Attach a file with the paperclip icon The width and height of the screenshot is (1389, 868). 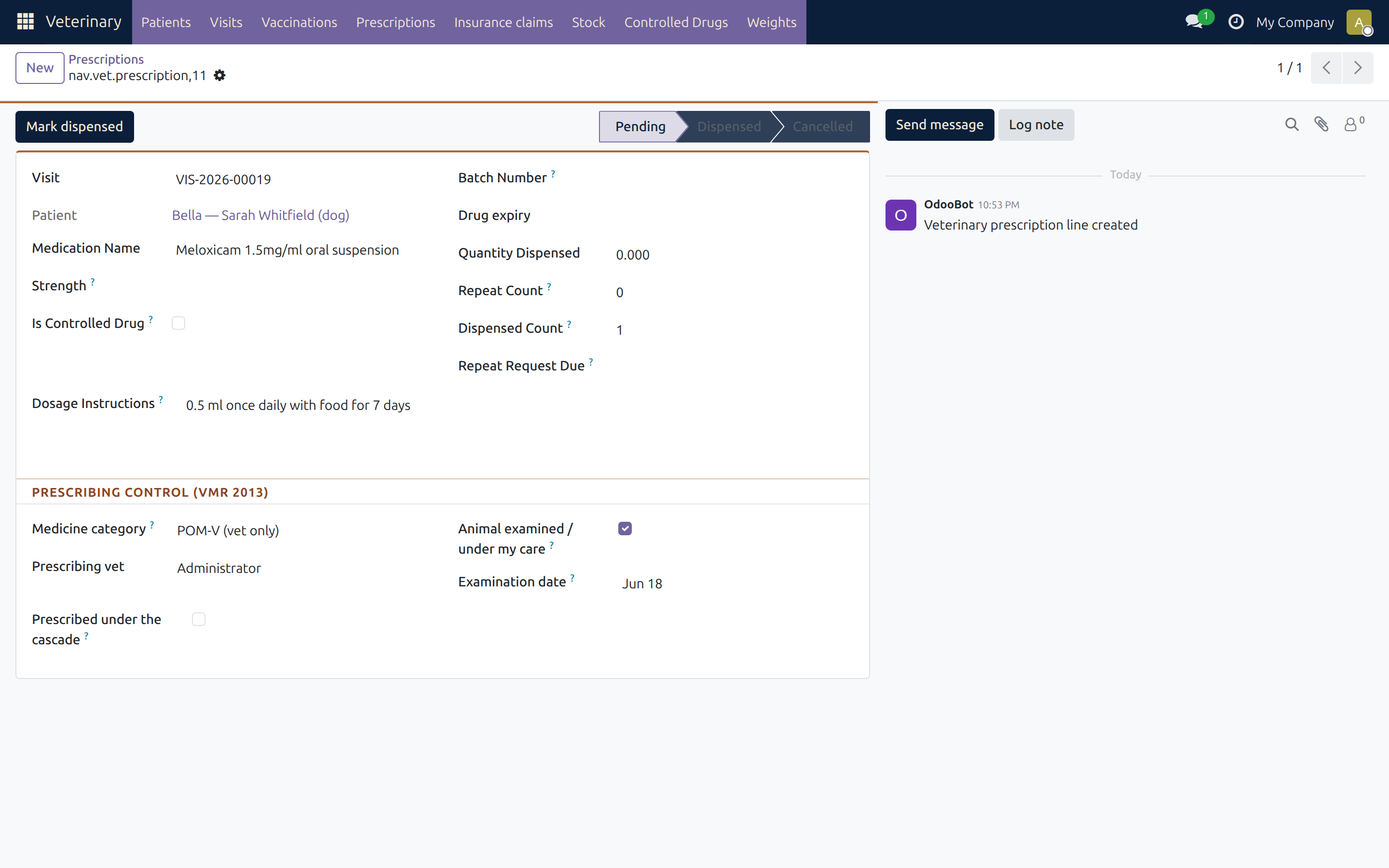1321,124
